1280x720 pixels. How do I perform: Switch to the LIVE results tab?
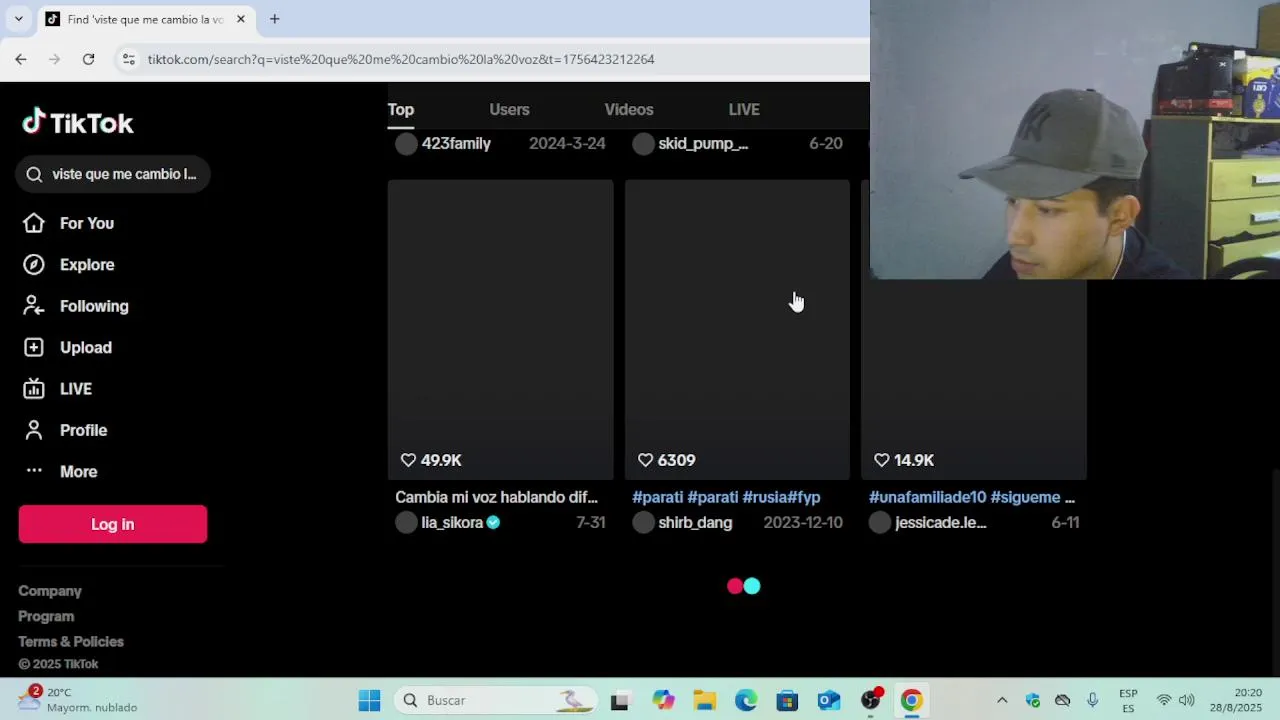(744, 109)
